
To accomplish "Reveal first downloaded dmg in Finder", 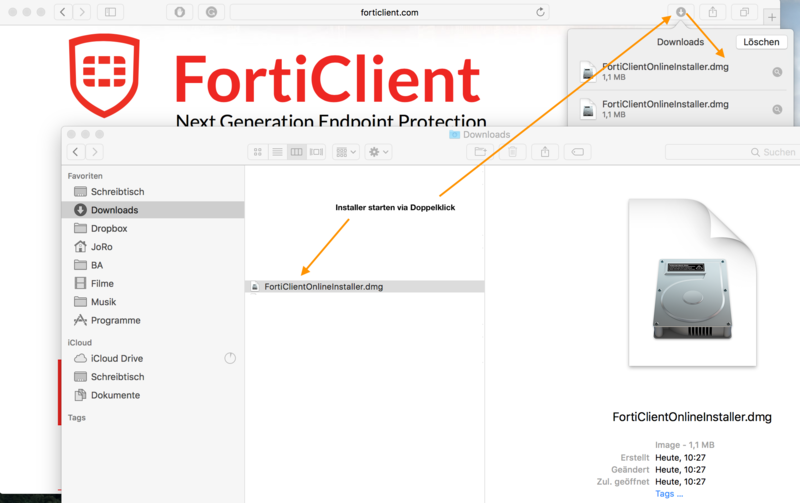I will pyautogui.click(x=777, y=72).
